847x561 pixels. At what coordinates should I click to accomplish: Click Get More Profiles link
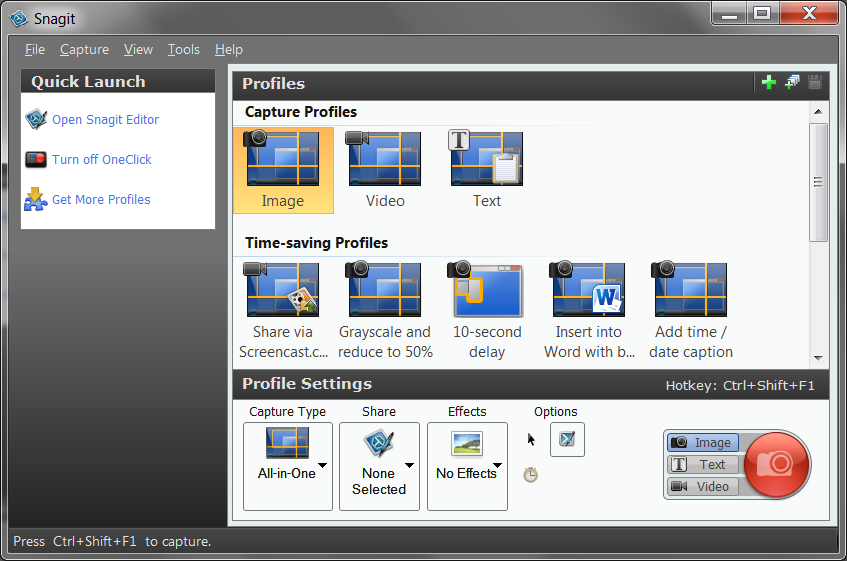pyautogui.click(x=101, y=199)
